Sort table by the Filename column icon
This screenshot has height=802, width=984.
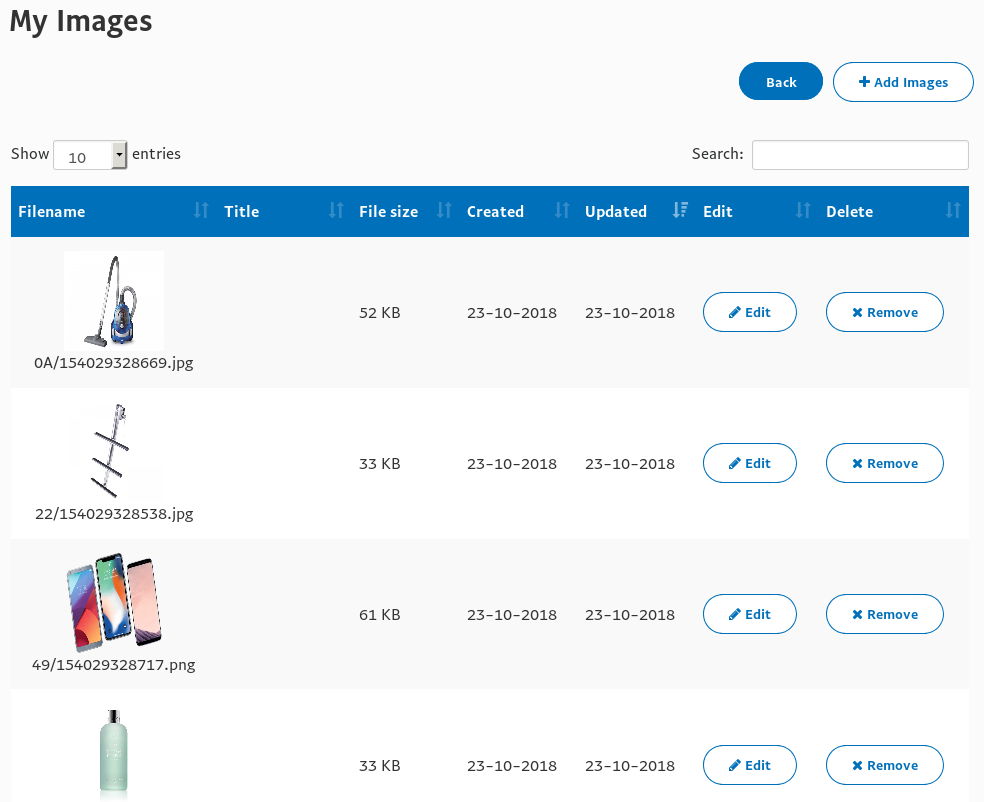click(x=201, y=210)
